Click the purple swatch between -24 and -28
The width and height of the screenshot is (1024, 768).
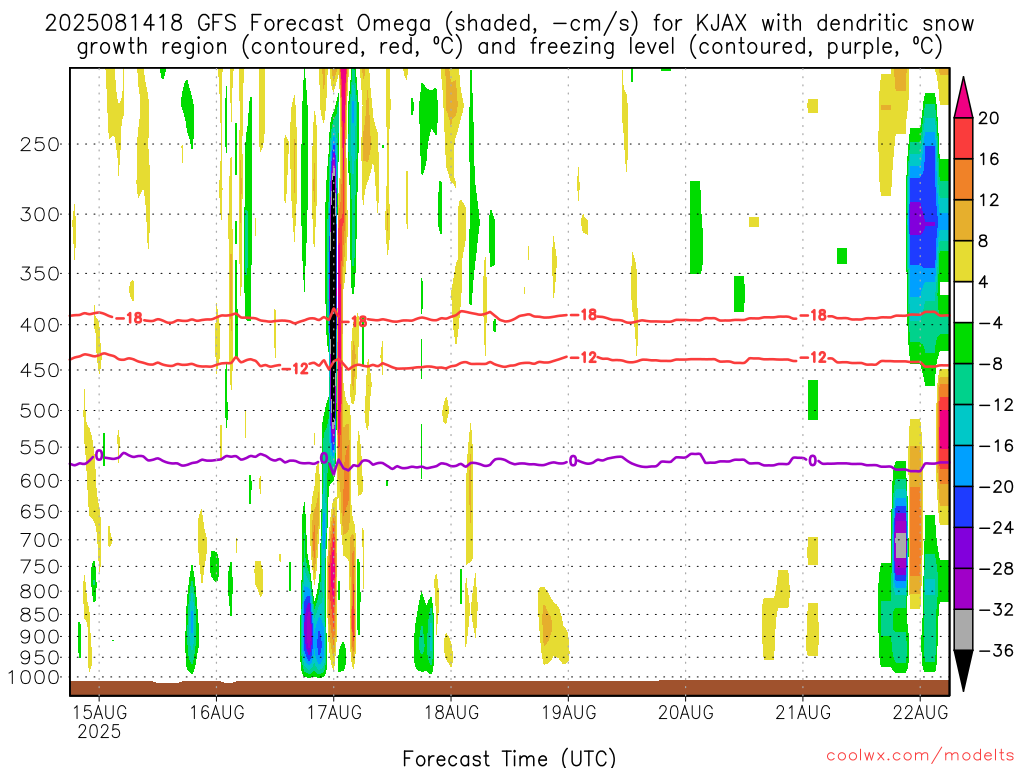coord(963,549)
